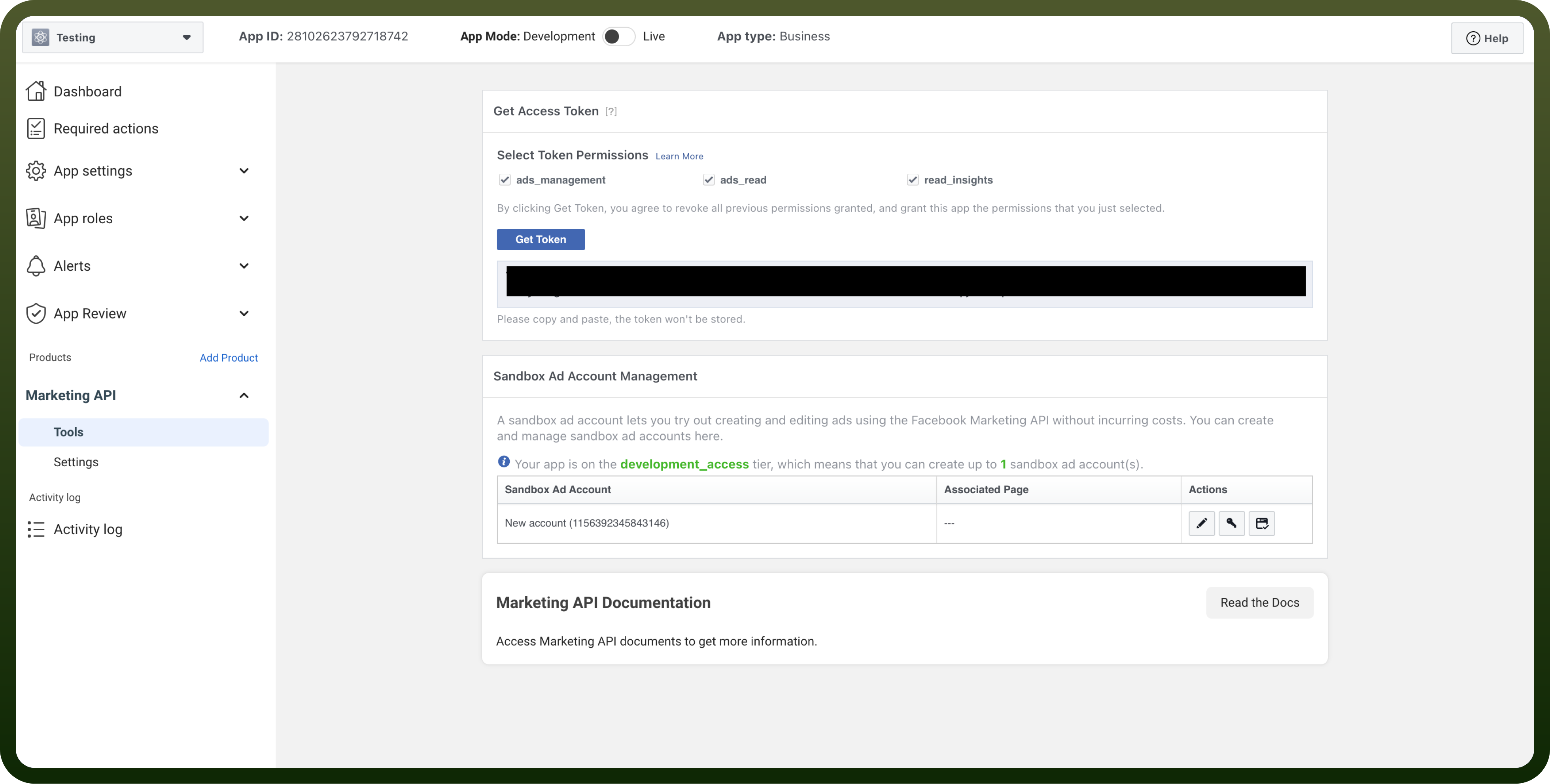Click the development_access tier link
Image resolution: width=1550 pixels, height=784 pixels.
point(684,464)
